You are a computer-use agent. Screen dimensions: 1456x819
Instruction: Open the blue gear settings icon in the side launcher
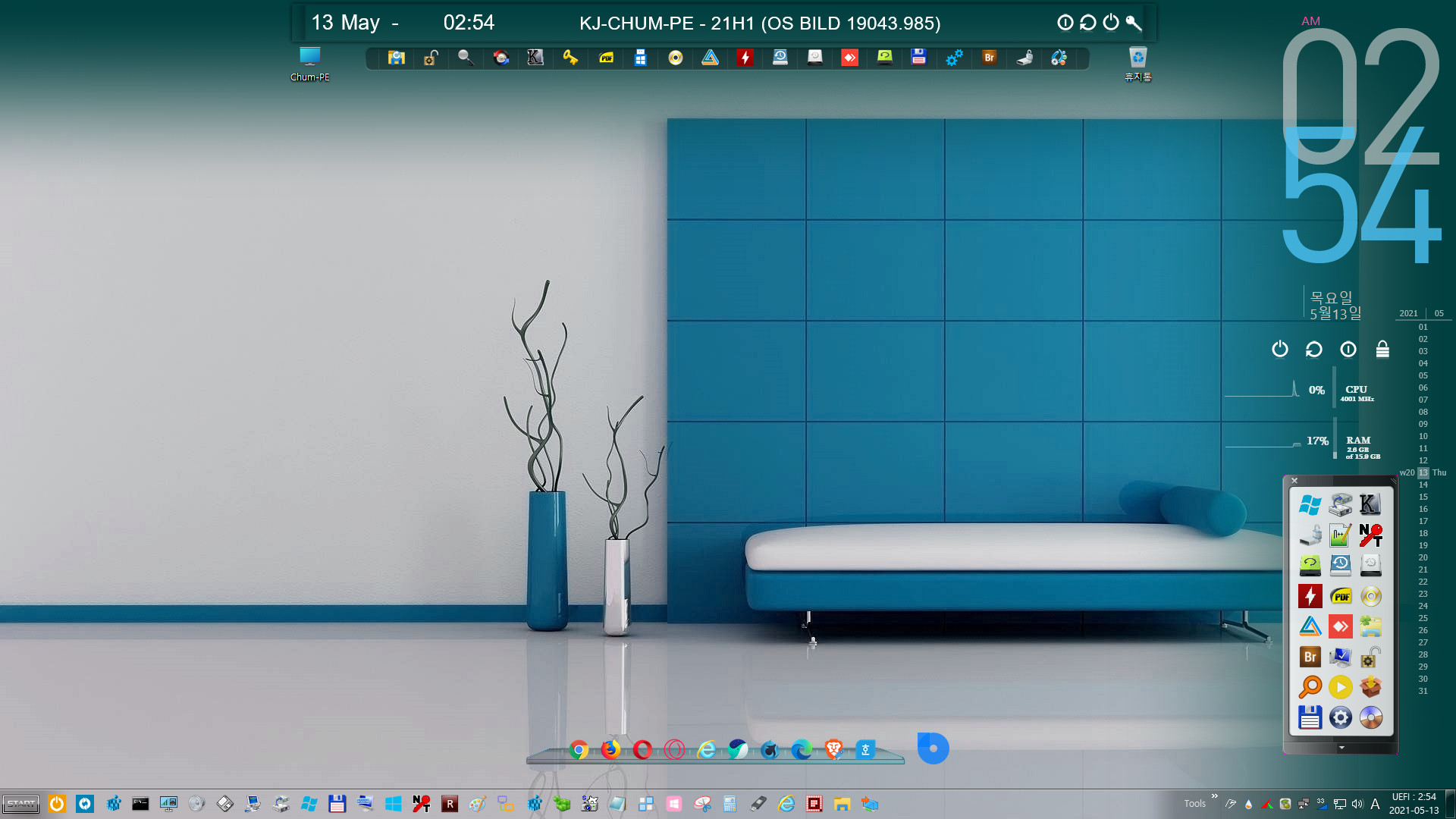pos(1340,717)
